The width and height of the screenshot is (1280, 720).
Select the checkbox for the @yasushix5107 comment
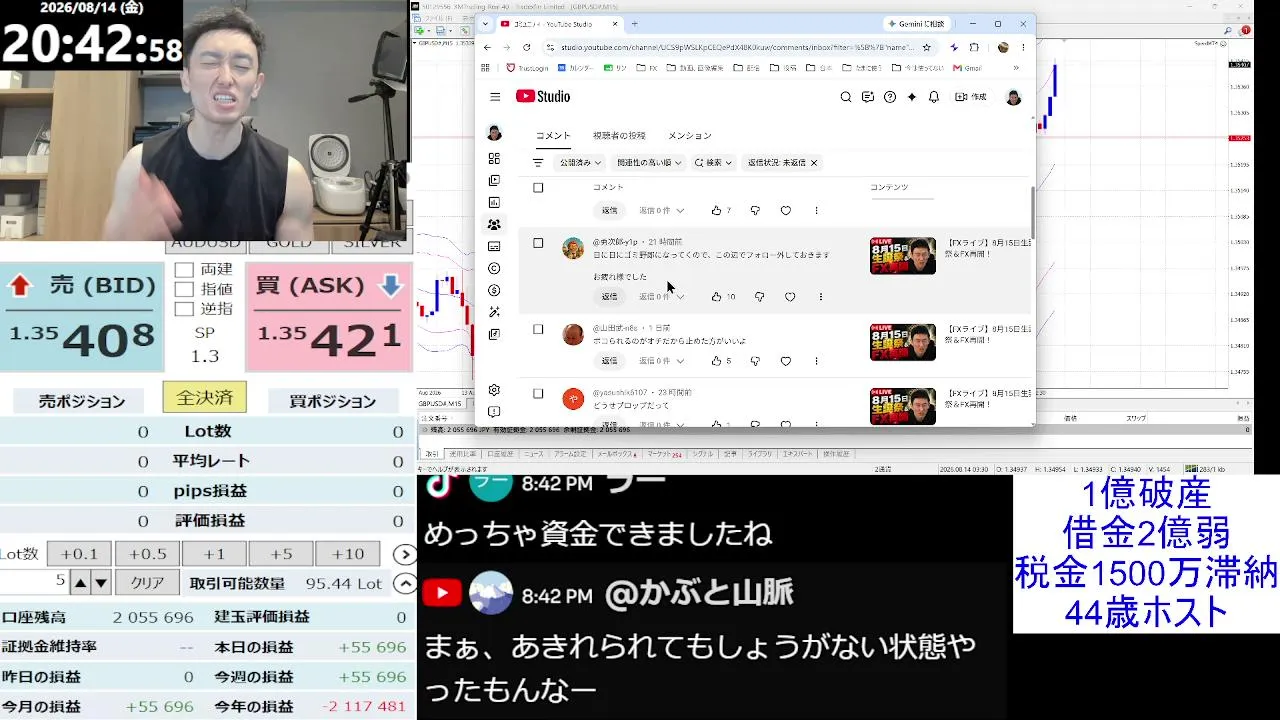(538, 394)
